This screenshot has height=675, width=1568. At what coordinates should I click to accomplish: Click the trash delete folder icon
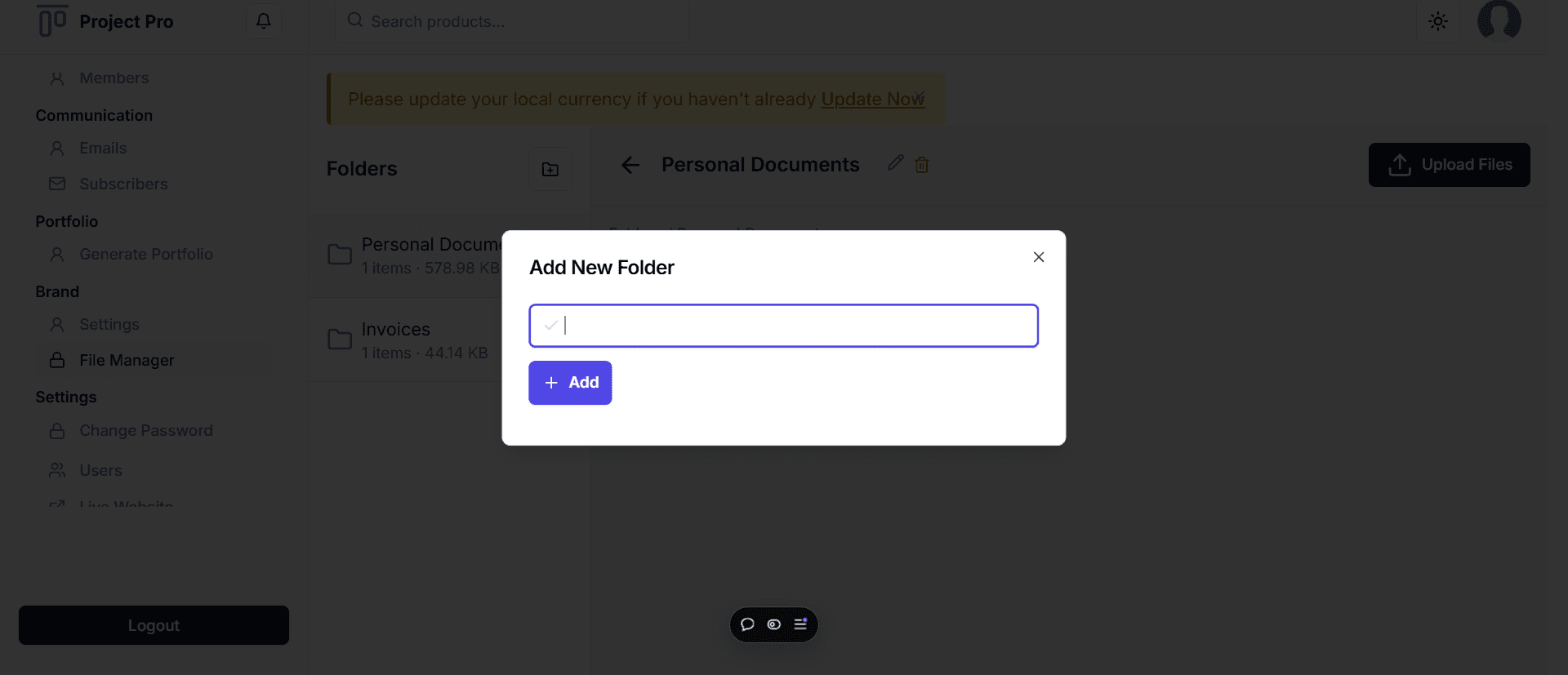click(x=922, y=165)
